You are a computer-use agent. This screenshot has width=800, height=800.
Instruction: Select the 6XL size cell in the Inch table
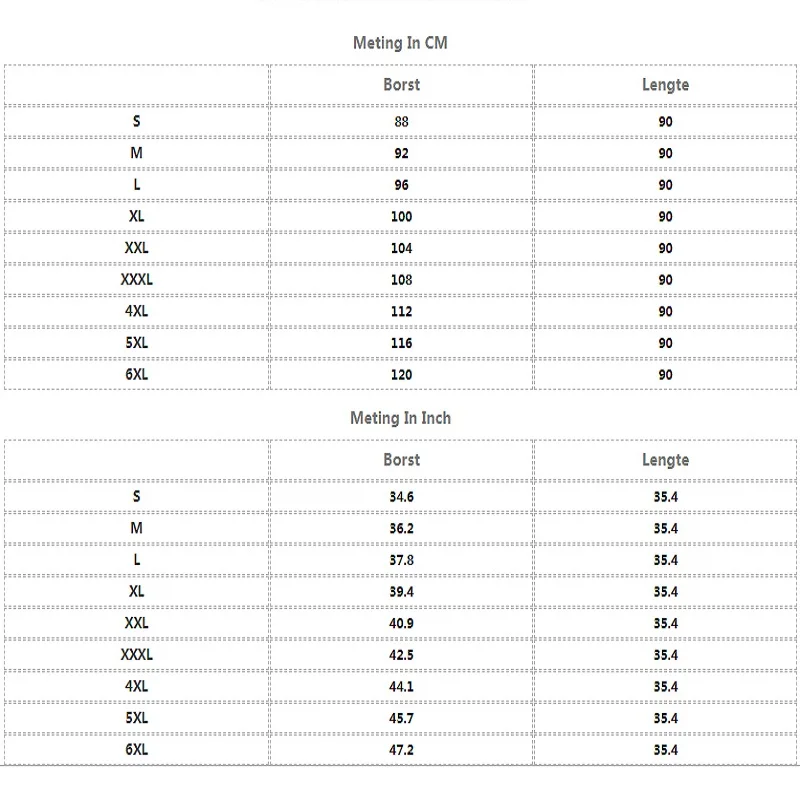click(137, 749)
